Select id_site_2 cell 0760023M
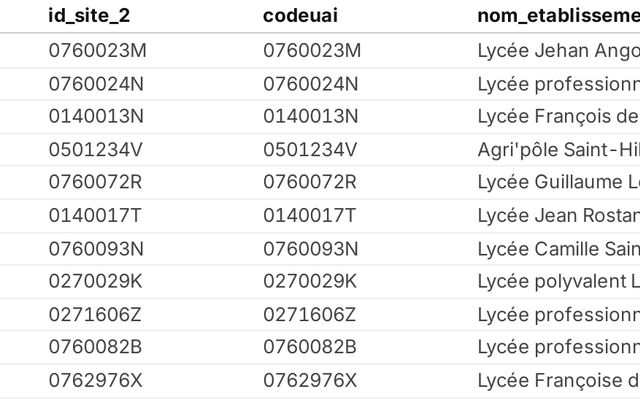The height and width of the screenshot is (400, 640). coord(98,51)
